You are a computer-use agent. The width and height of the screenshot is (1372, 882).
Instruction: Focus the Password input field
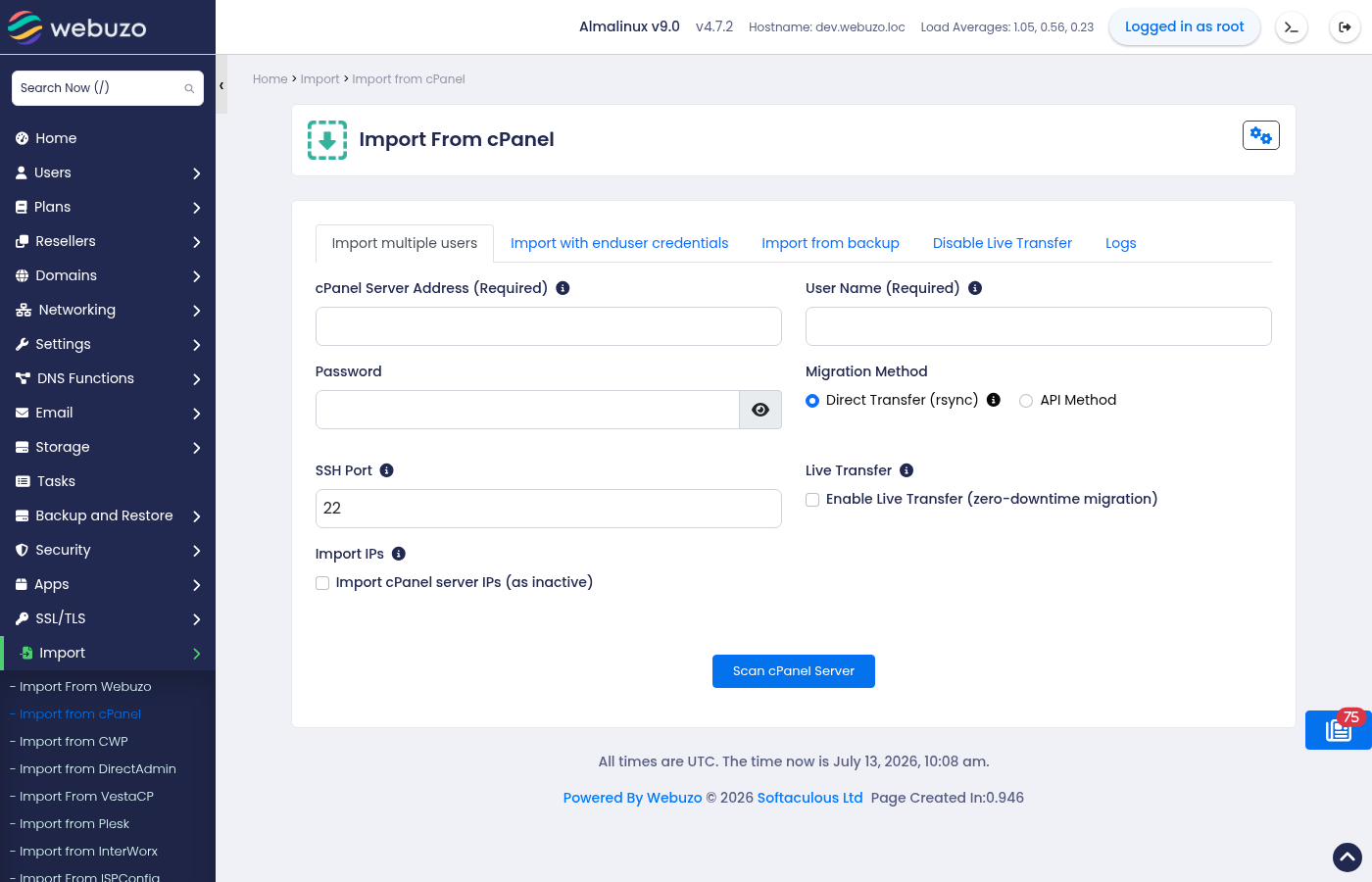pos(527,410)
